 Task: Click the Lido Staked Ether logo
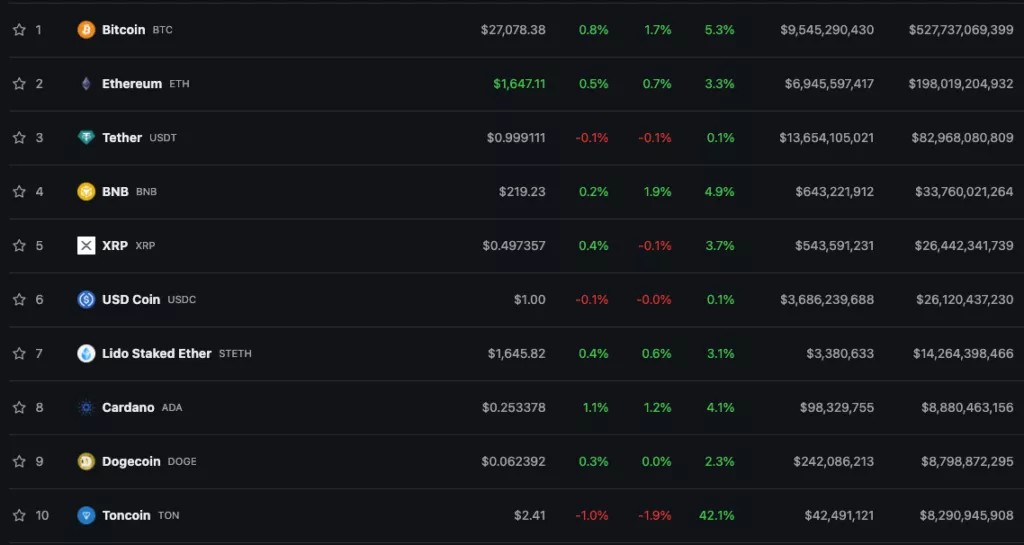point(86,354)
